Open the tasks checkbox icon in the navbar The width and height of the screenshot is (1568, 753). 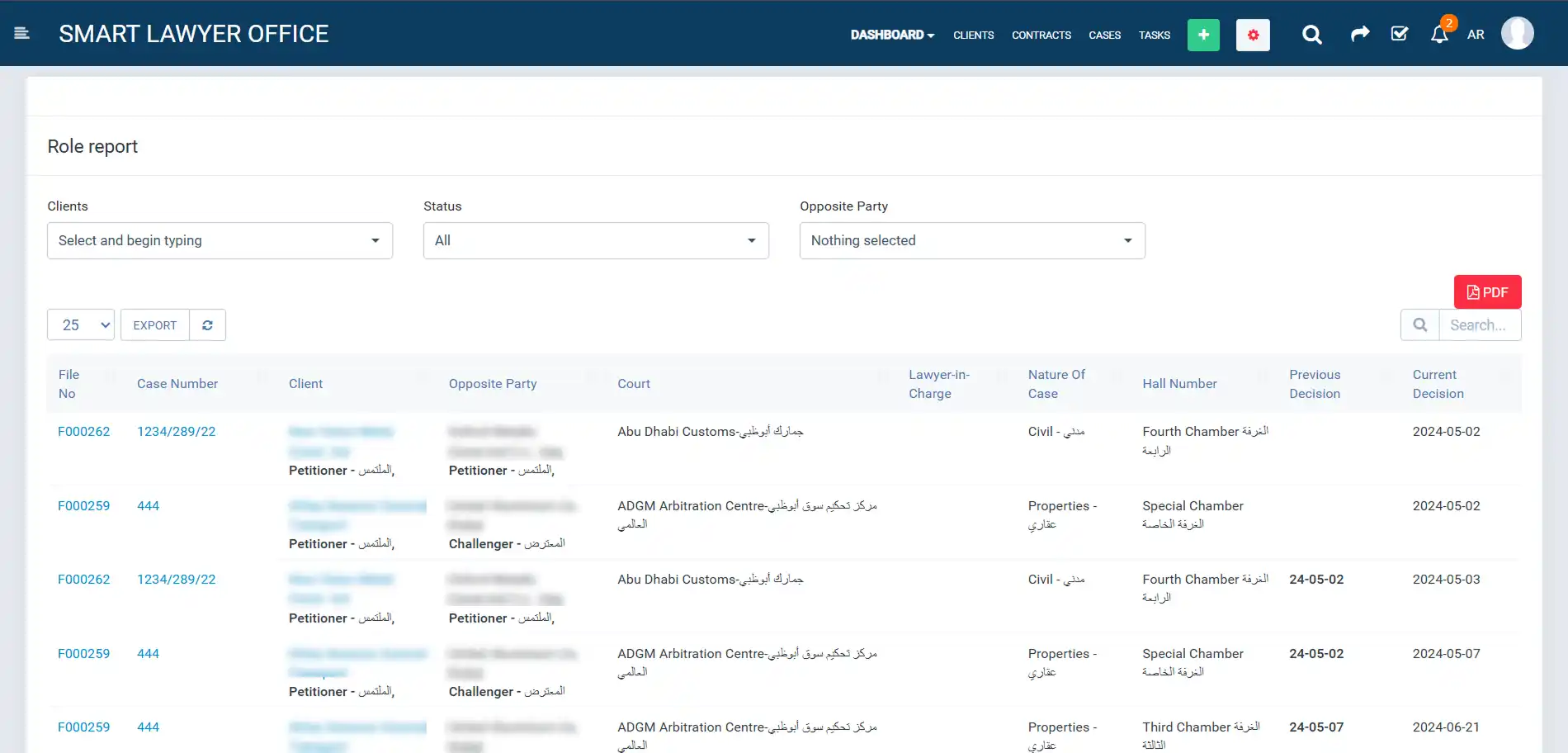(x=1400, y=35)
